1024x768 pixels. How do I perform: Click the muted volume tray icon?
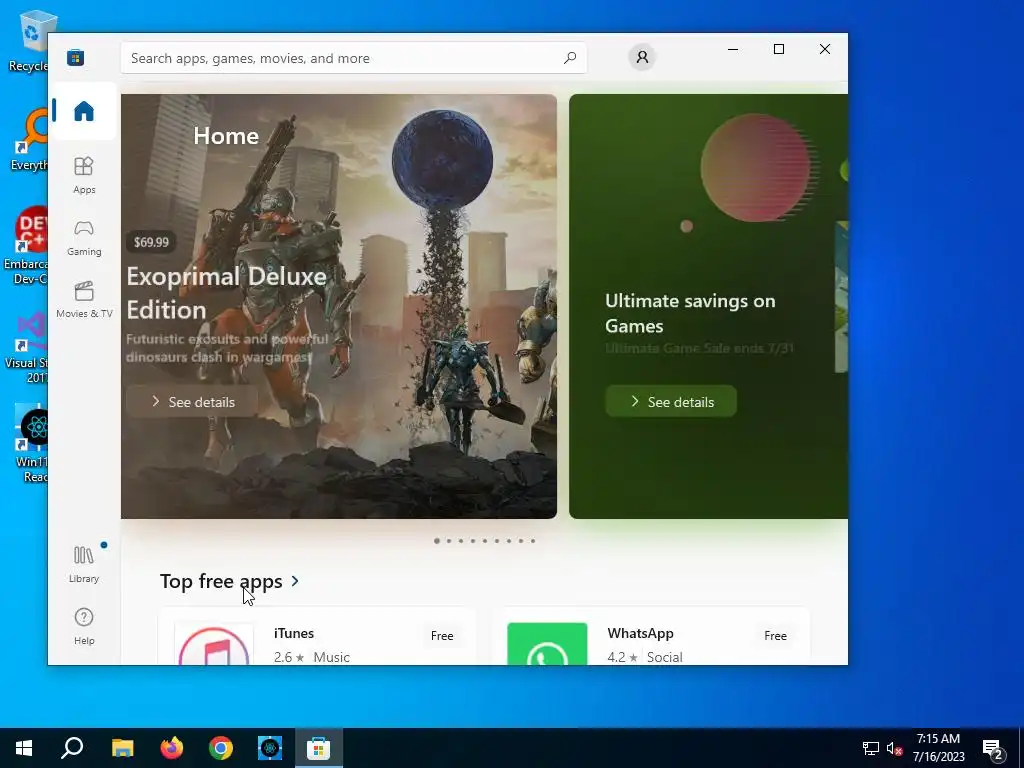point(894,748)
